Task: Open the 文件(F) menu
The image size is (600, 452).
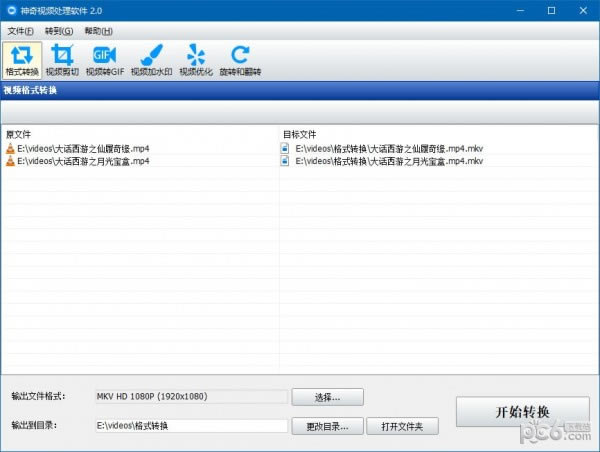Action: click(20, 31)
